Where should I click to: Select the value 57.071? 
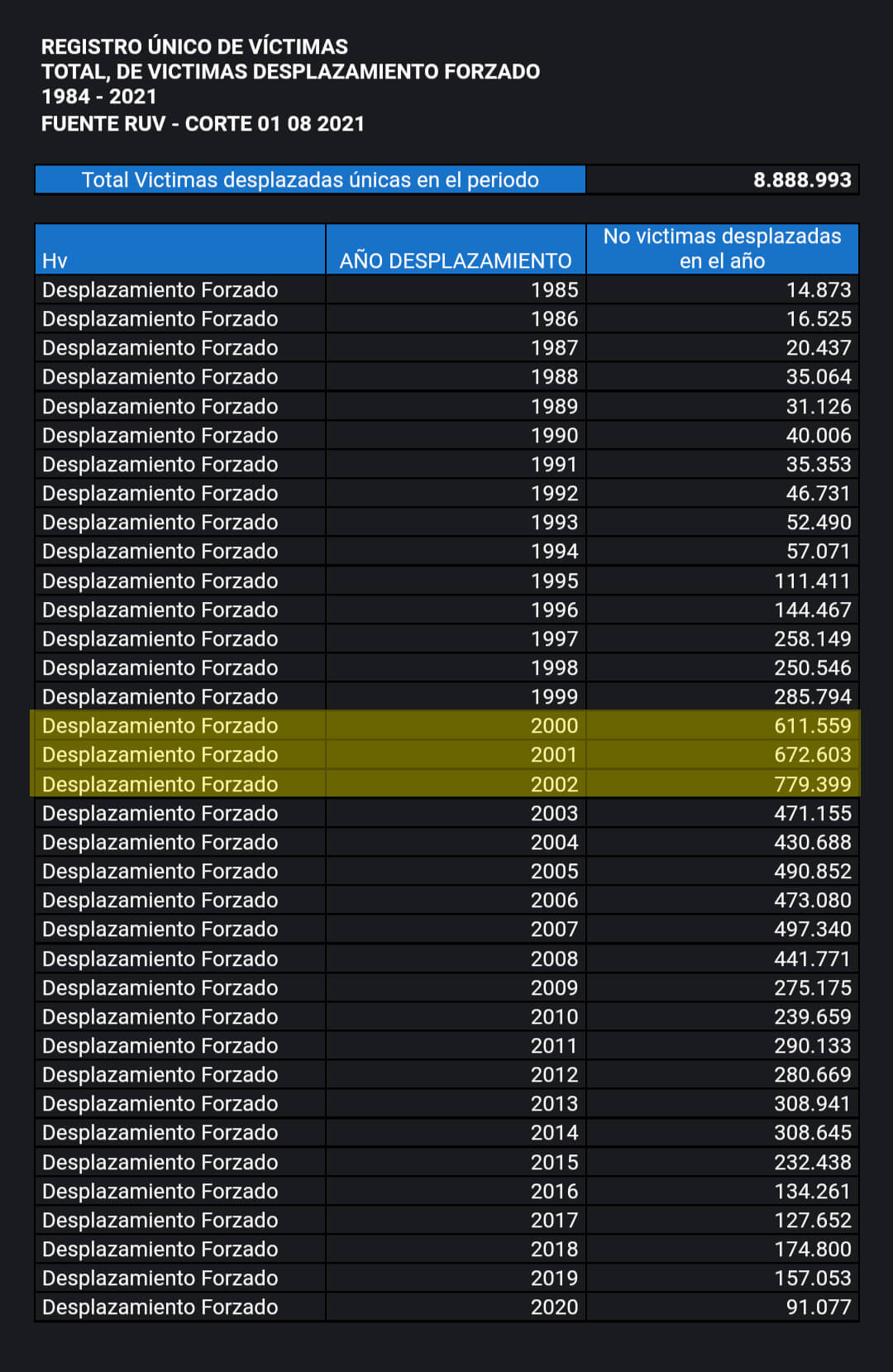click(819, 552)
